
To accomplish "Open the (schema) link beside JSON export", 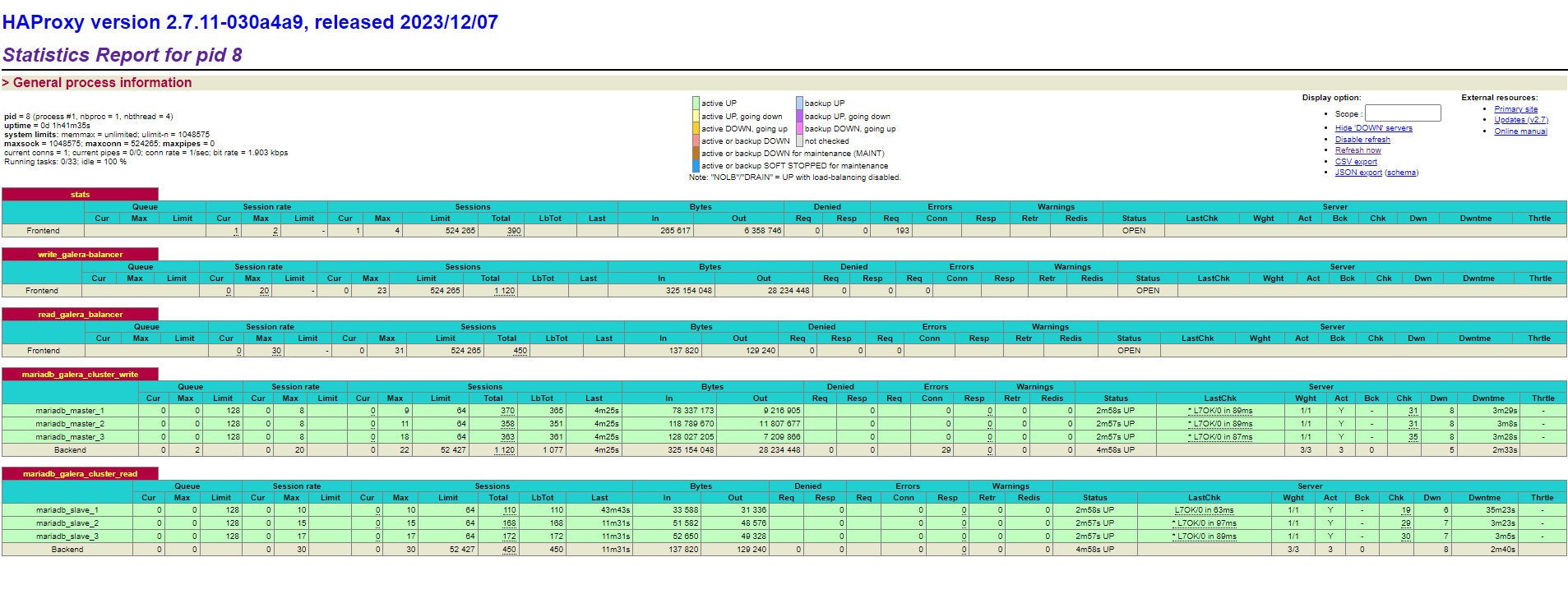I will 1402,173.
